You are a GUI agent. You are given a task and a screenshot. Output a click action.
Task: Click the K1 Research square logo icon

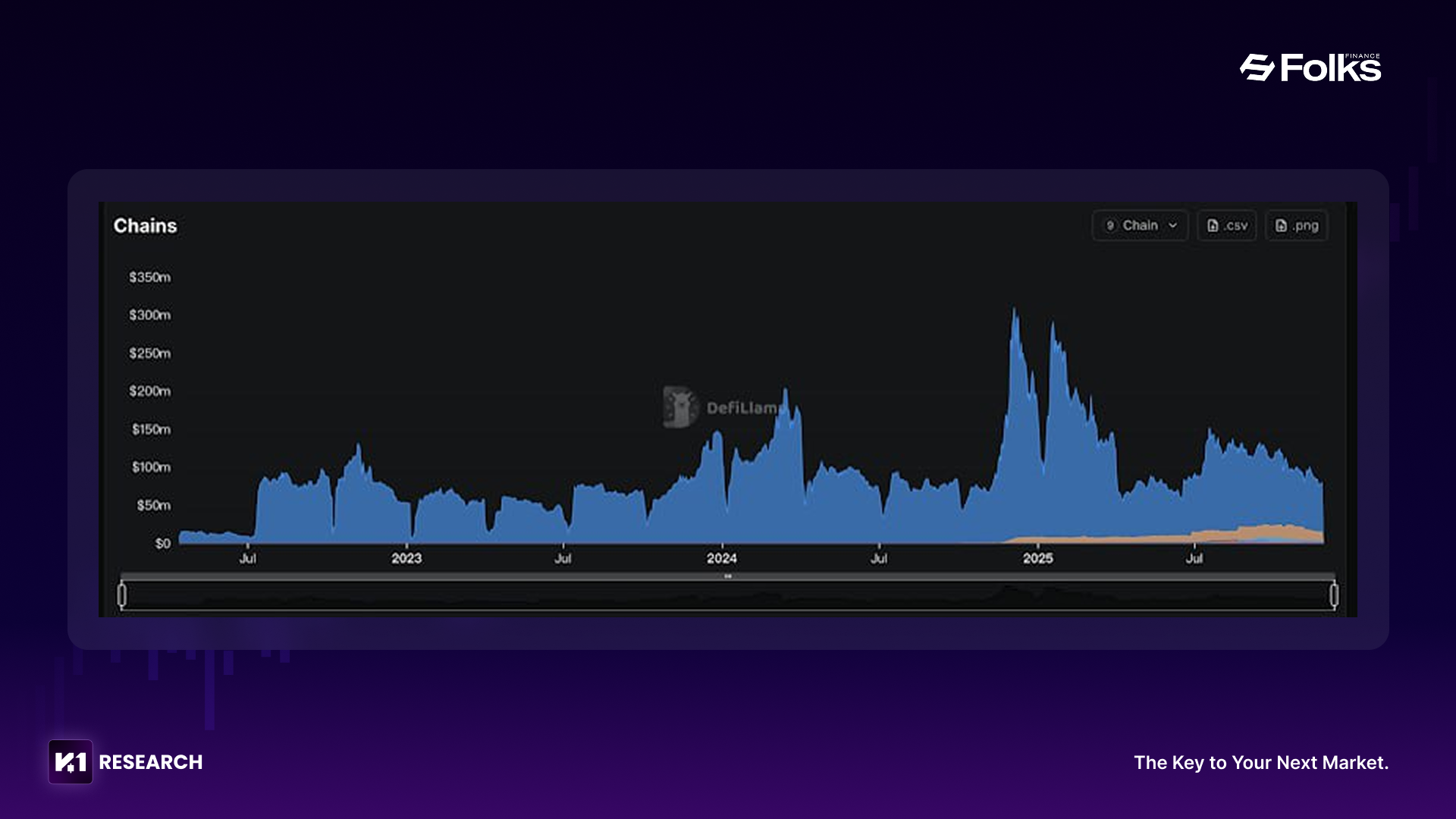(71, 762)
